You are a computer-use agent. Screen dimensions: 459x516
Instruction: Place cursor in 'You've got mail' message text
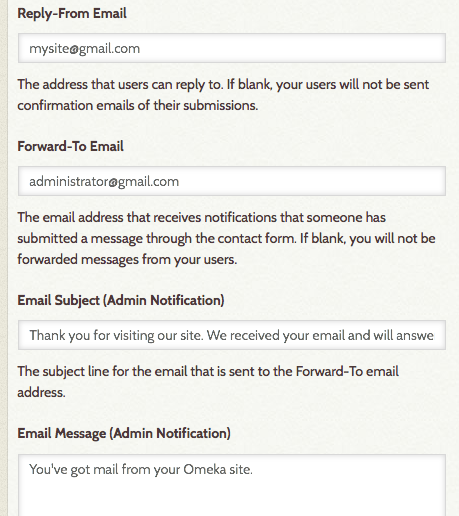(x=141, y=469)
